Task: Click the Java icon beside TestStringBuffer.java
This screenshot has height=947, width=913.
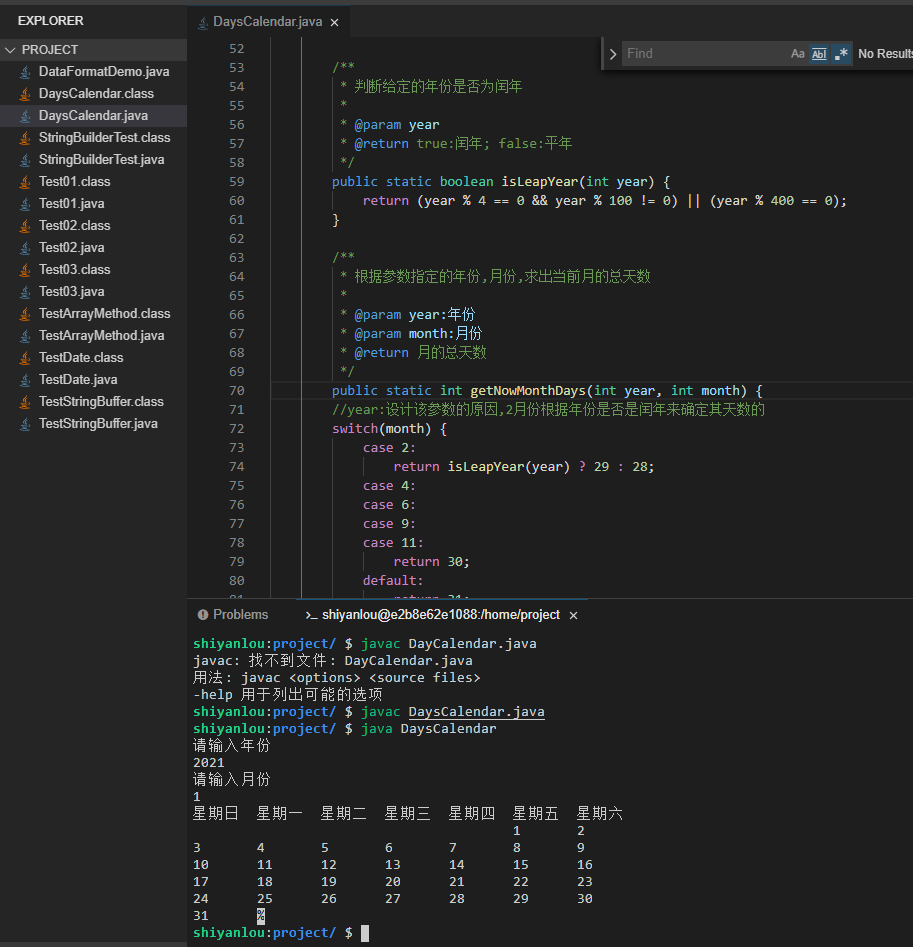Action: (x=25, y=424)
